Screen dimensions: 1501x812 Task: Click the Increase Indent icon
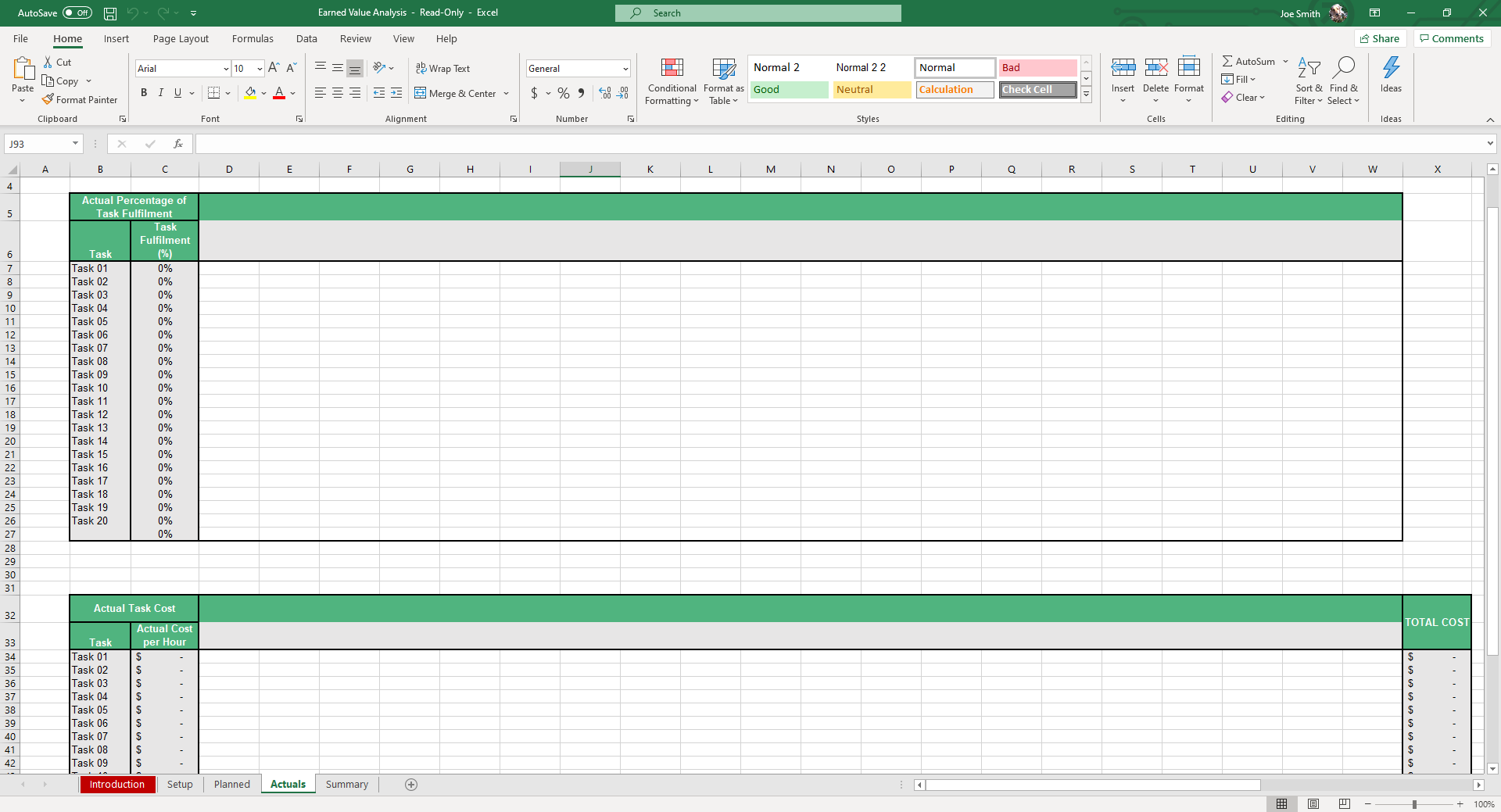coord(396,93)
